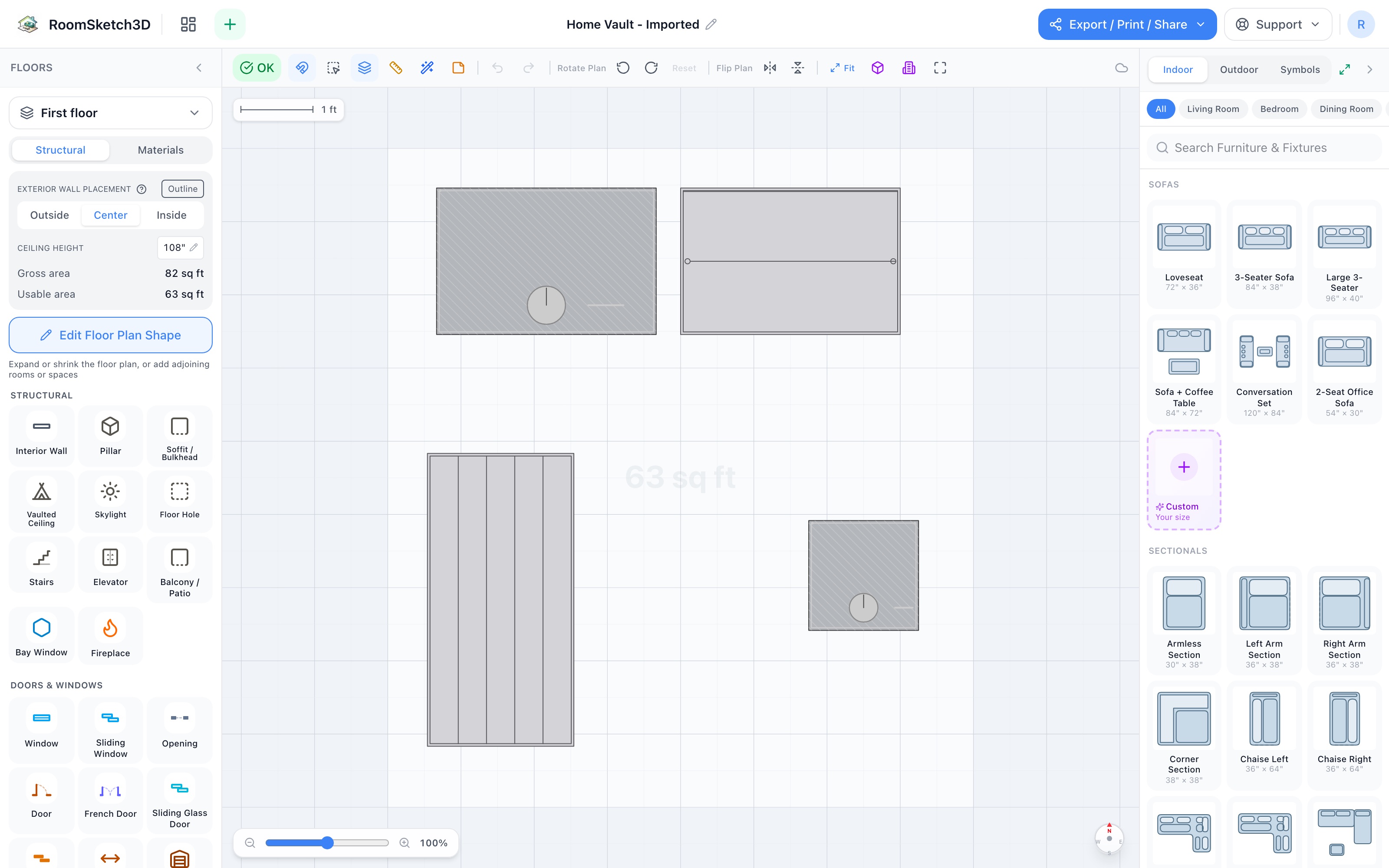Click the cloud sync status icon
The height and width of the screenshot is (868, 1389).
[x=1121, y=68]
